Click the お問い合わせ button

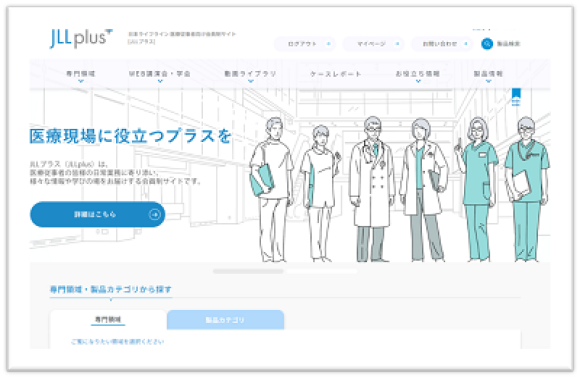click(442, 44)
